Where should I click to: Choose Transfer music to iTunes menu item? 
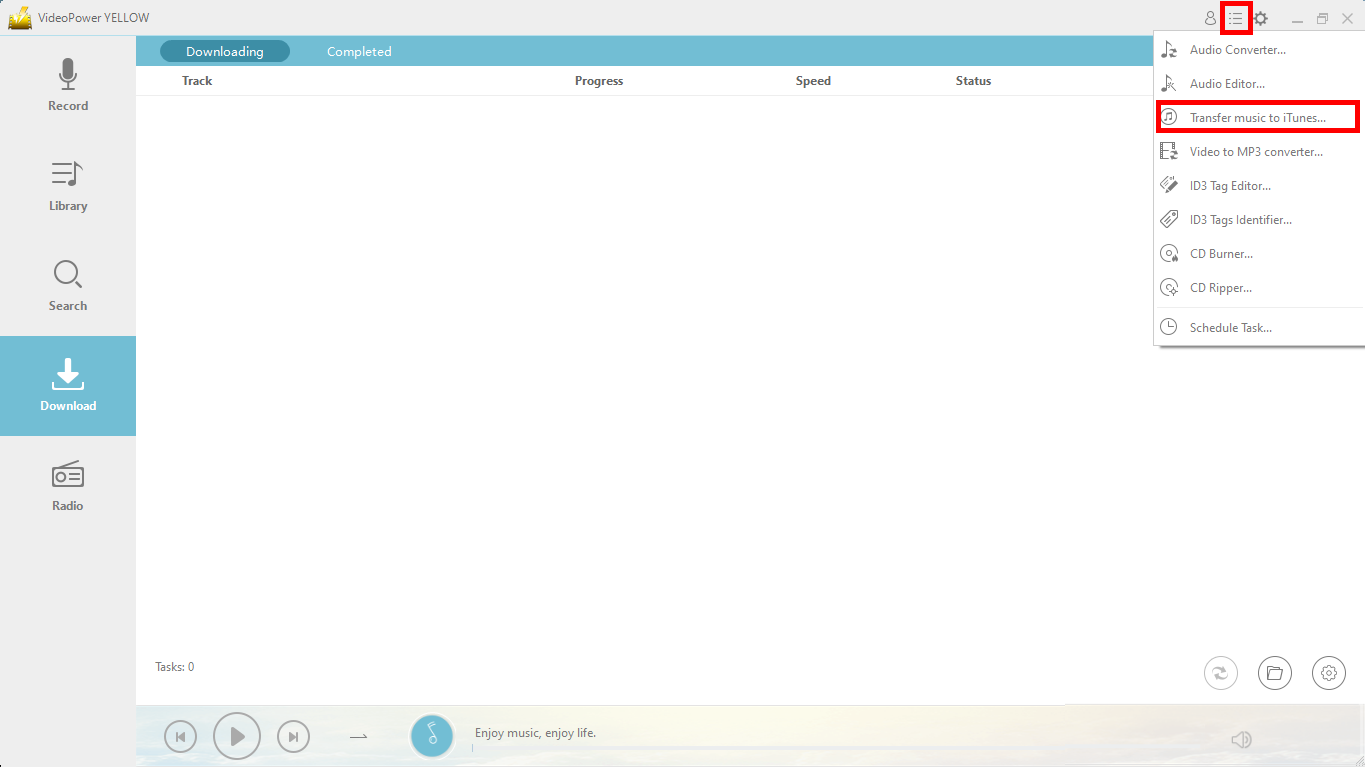pos(1257,117)
